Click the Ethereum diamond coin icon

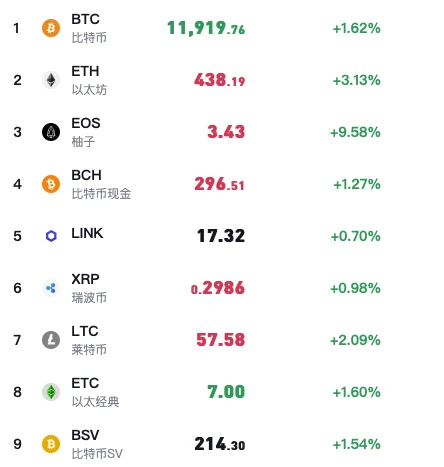(51, 80)
